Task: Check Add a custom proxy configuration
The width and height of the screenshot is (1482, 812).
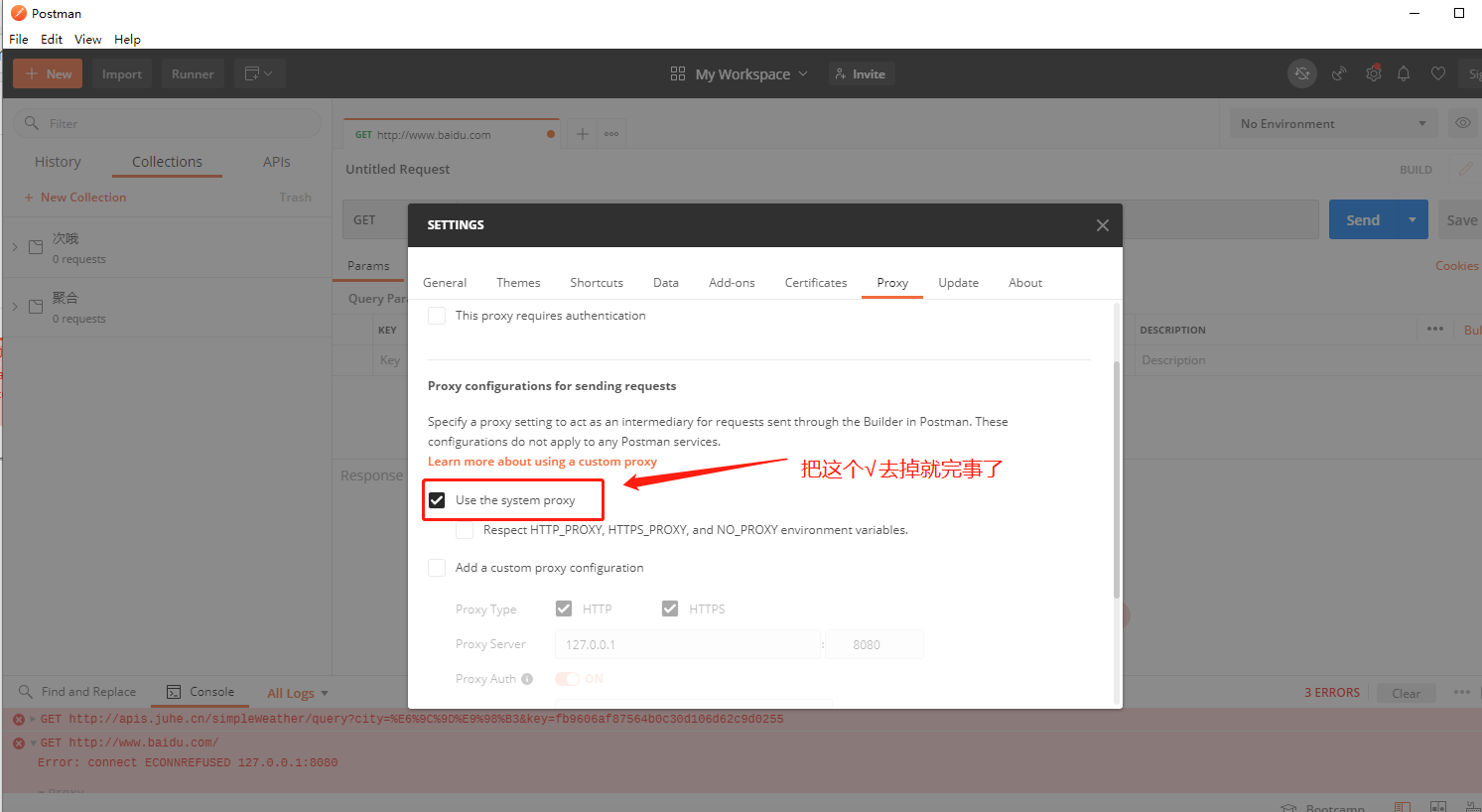Action: coord(437,568)
